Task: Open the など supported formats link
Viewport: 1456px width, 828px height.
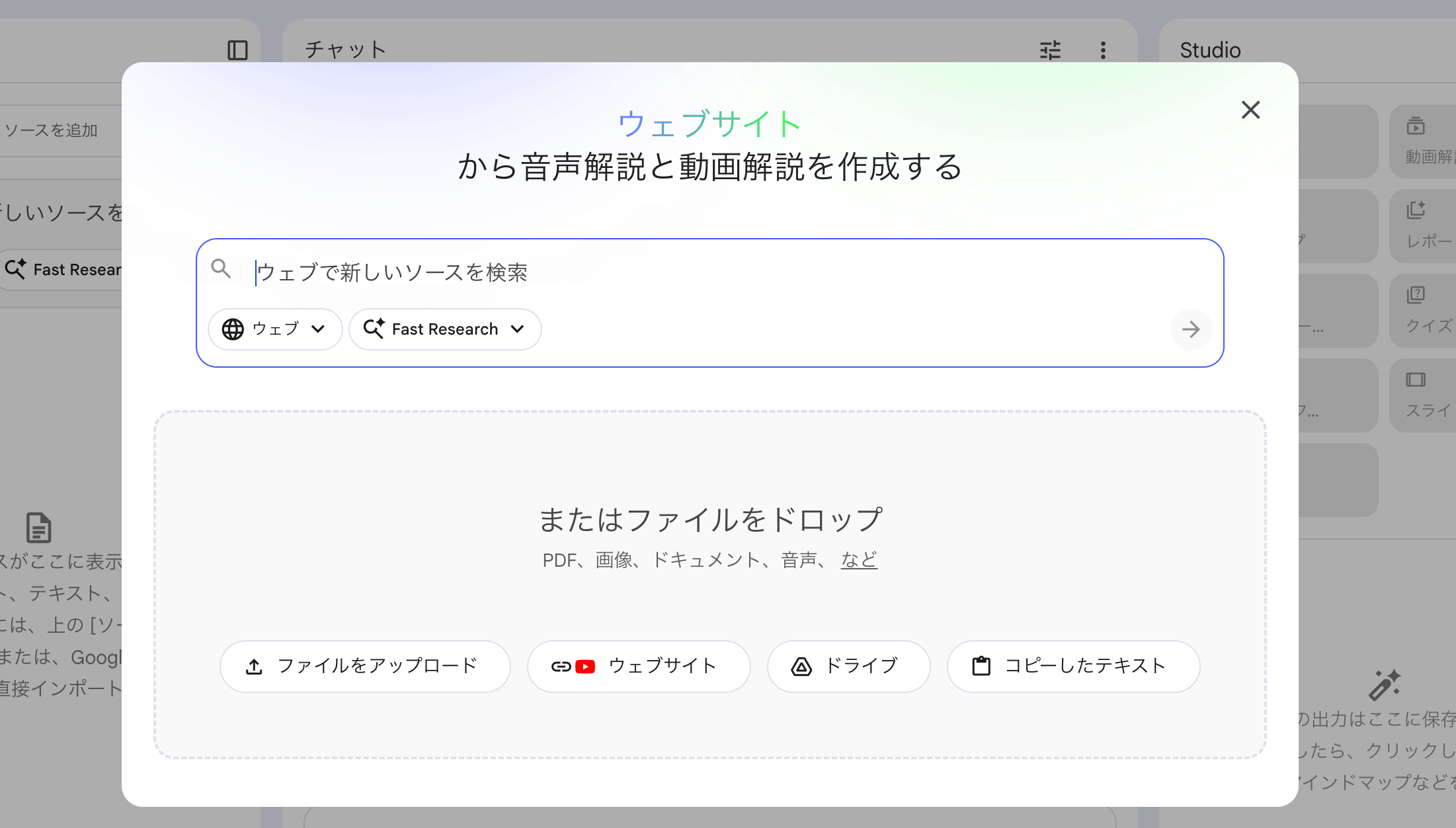Action: [858, 560]
